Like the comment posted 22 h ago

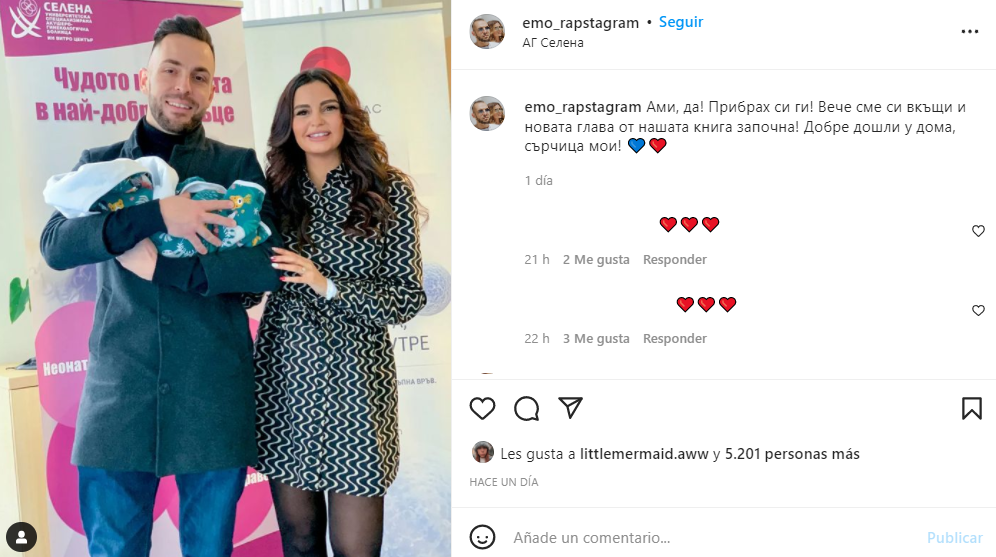click(x=978, y=311)
